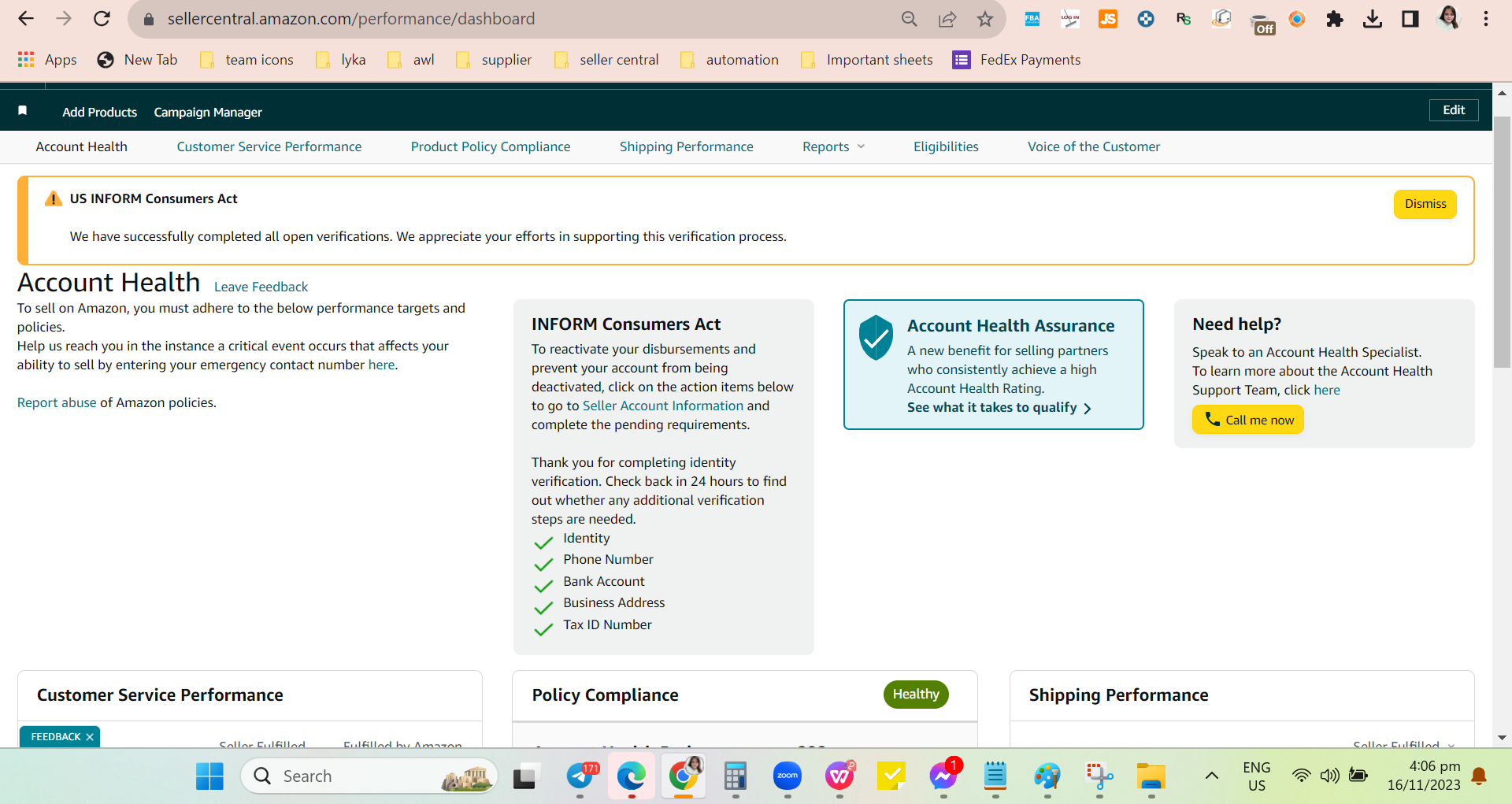Open the Eligibilities tab
This screenshot has height=804, width=1512.
coord(946,146)
